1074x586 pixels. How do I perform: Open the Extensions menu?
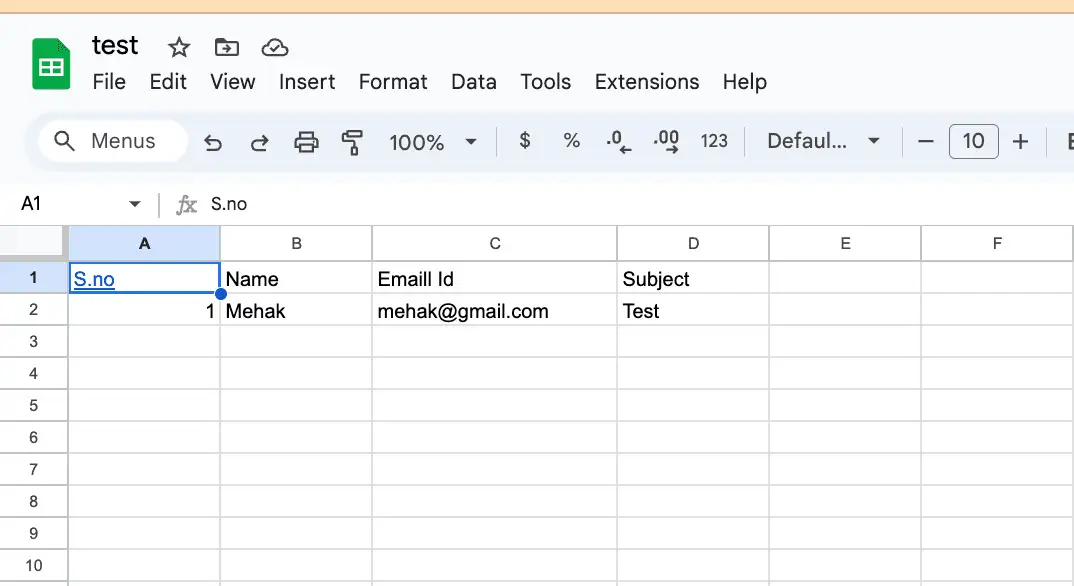pos(646,82)
